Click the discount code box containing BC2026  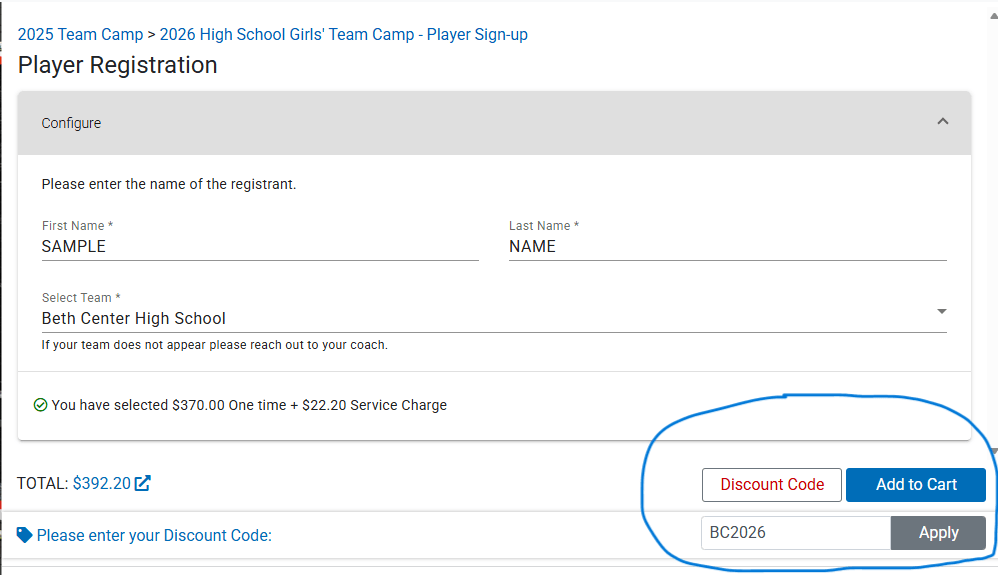(795, 533)
